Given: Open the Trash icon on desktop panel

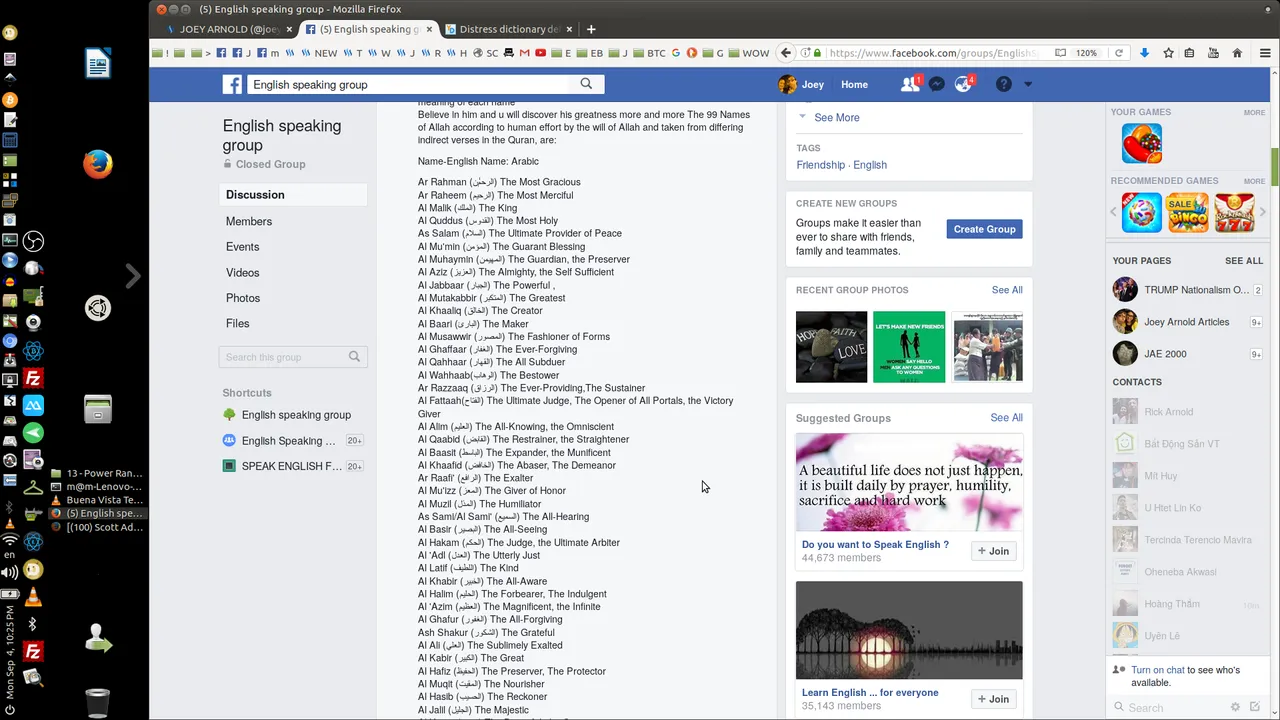Looking at the screenshot, I should (98, 703).
